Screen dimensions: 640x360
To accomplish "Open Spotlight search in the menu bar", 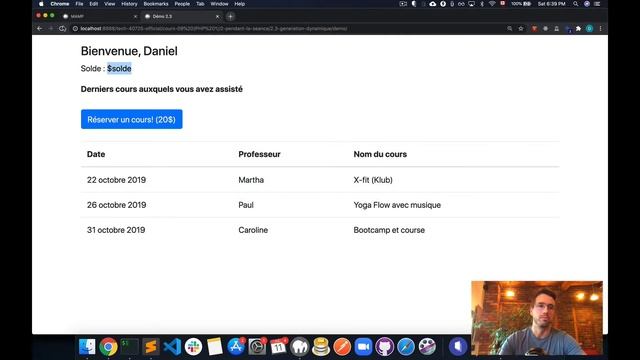I will click(x=576, y=4).
